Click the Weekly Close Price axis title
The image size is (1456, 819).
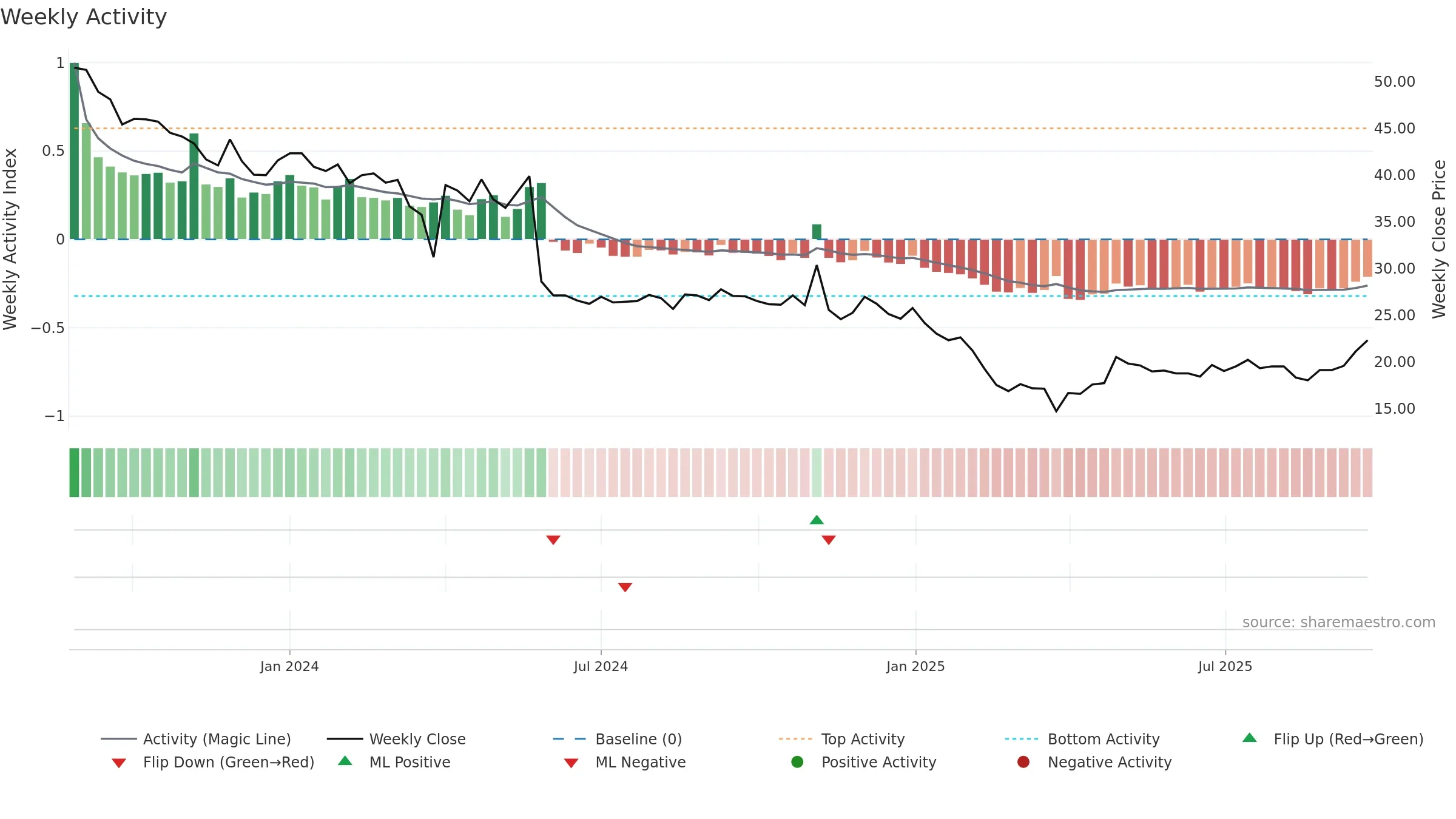point(1439,239)
